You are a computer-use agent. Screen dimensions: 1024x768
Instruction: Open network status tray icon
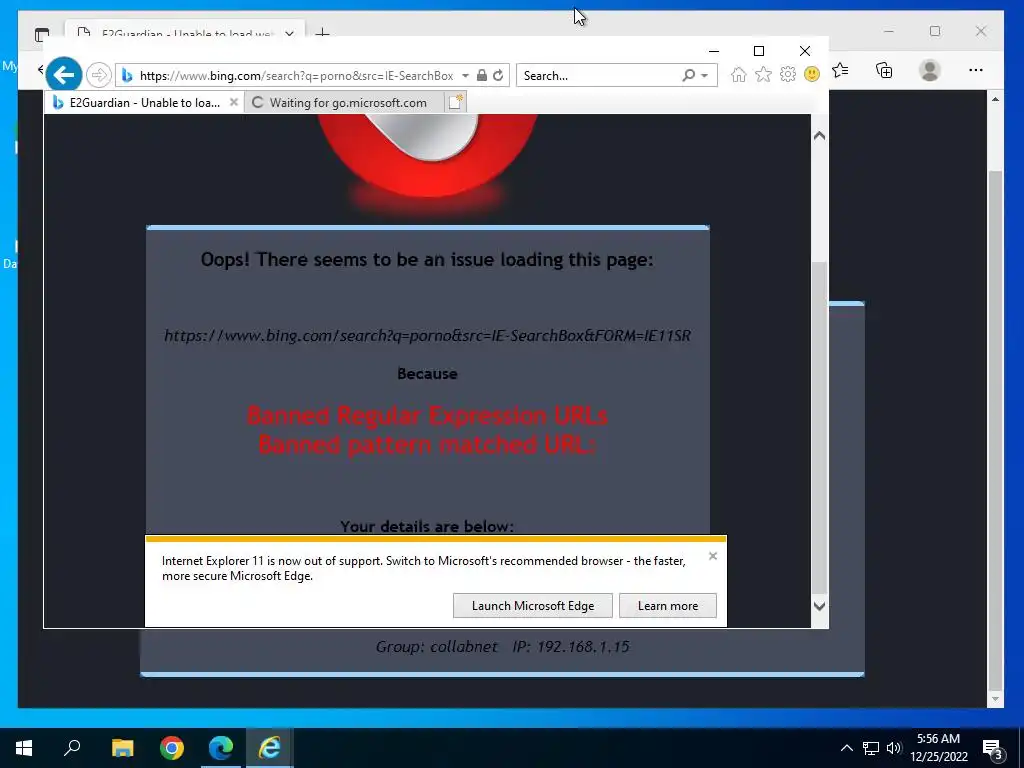click(x=871, y=748)
